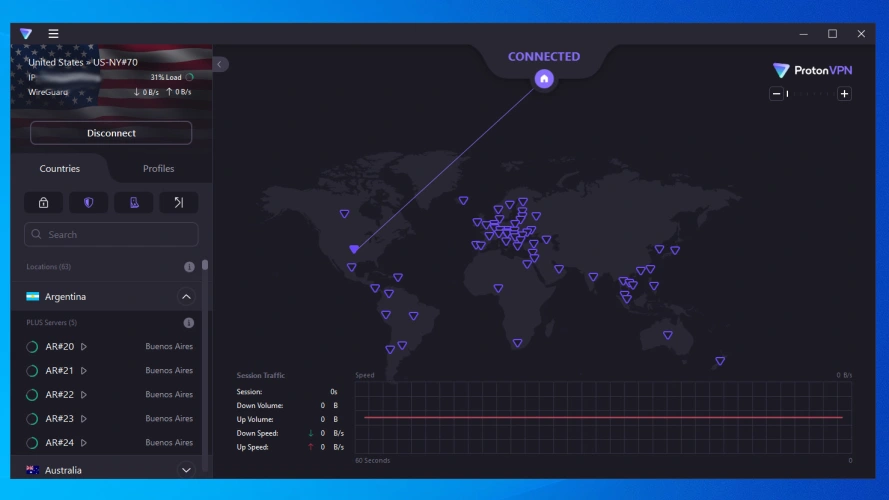The image size is (889, 500).
Task: Connect to the AR#22 Buenos Aires server
Action: coord(60,395)
